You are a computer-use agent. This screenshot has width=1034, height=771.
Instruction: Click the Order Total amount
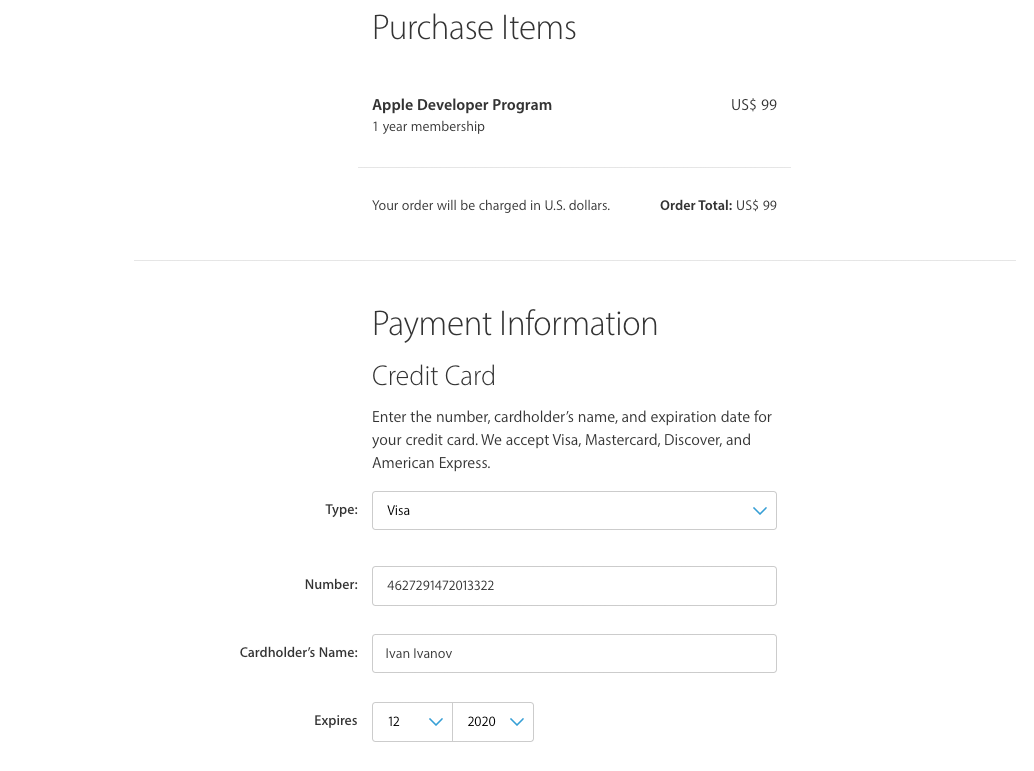756,206
